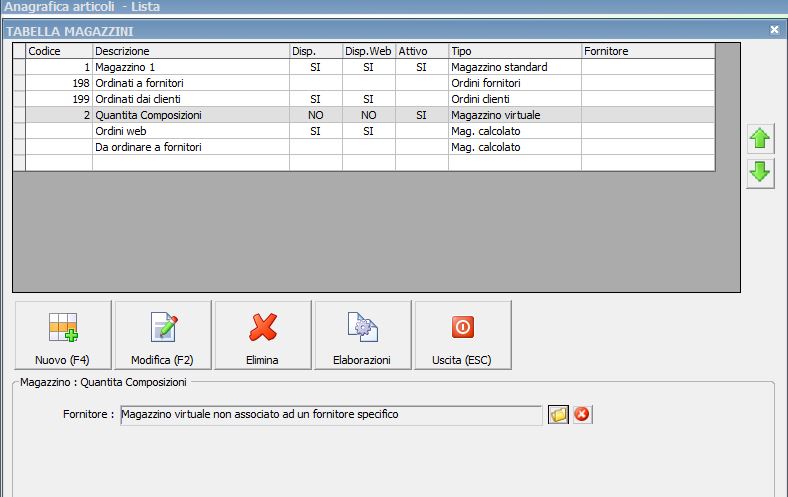Click the Disp. 'NO' cell of Quantita Composizioni
Viewport: 788px width, 497px height.
[316, 115]
